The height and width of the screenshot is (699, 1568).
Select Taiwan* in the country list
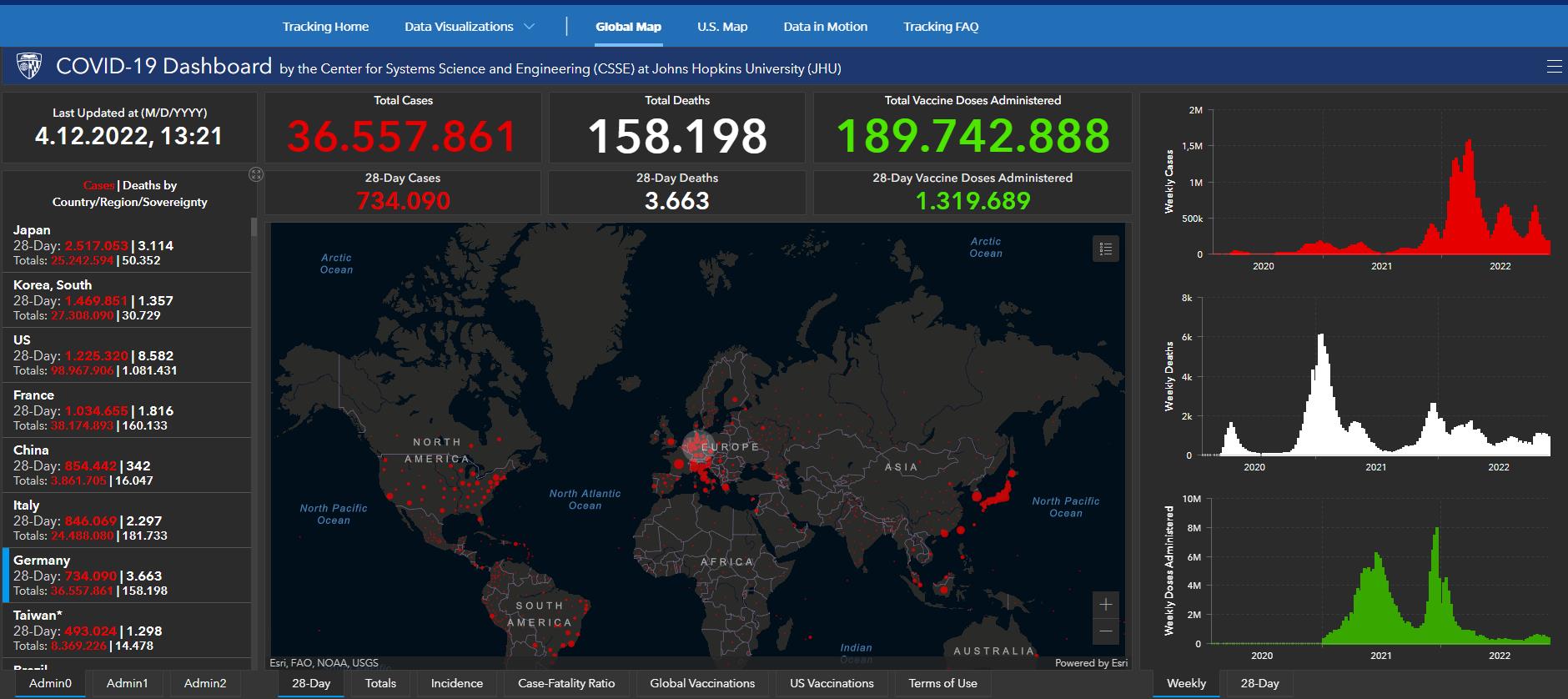click(x=125, y=631)
